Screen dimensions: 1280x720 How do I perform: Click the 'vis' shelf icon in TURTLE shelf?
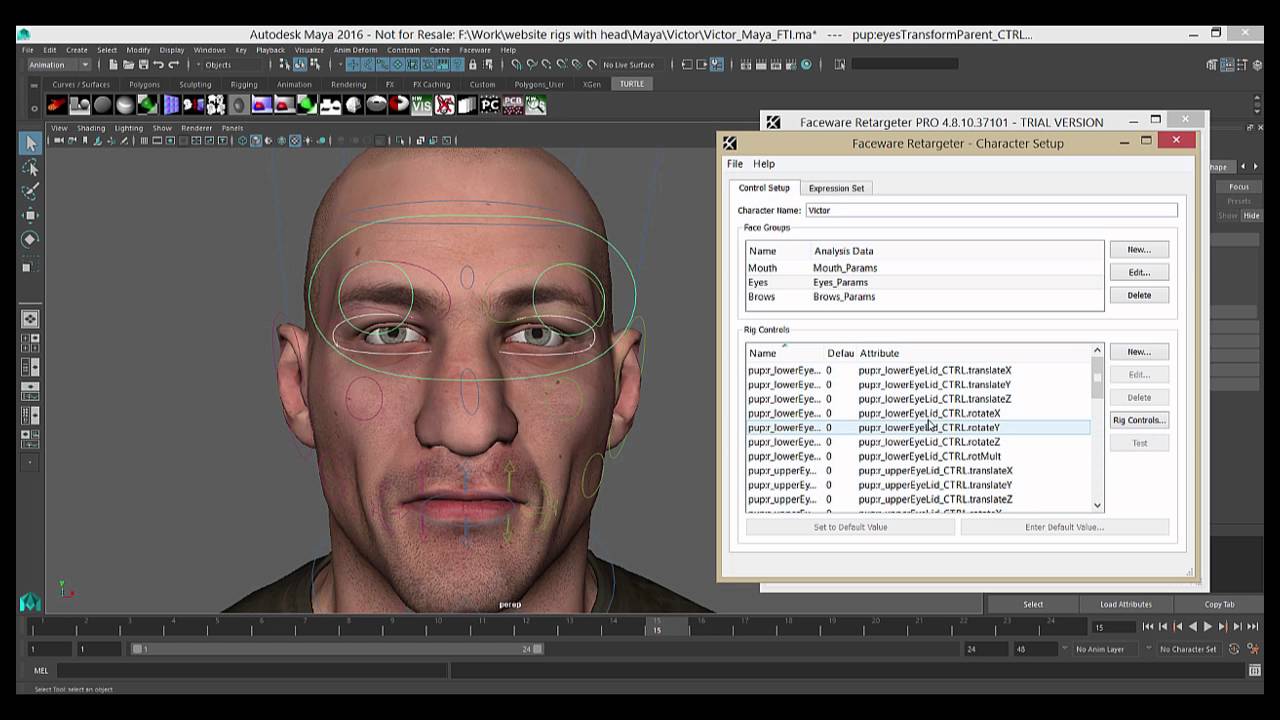pyautogui.click(x=421, y=104)
